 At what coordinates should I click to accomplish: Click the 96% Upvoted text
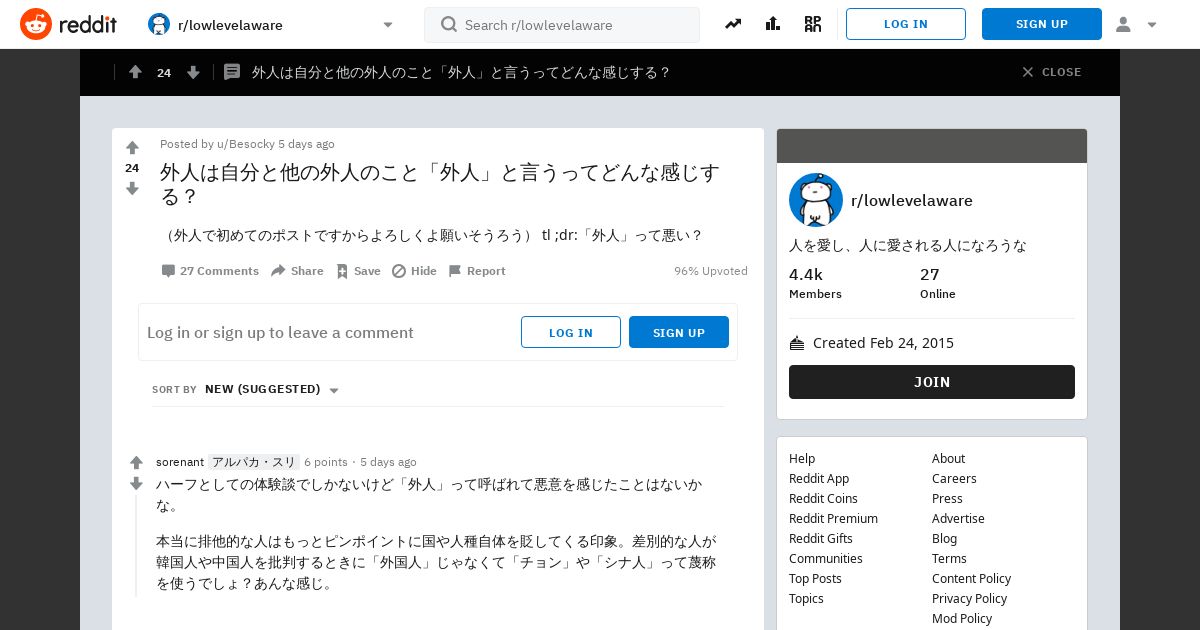coord(711,271)
